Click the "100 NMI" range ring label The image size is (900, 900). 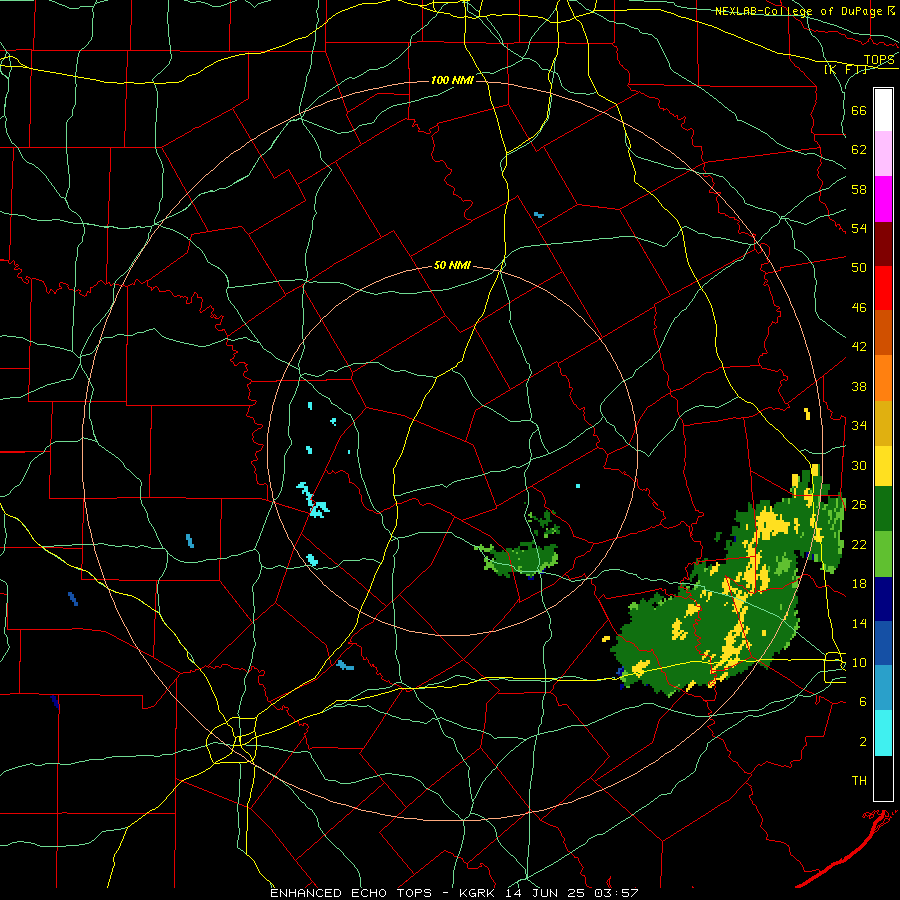tap(452, 80)
